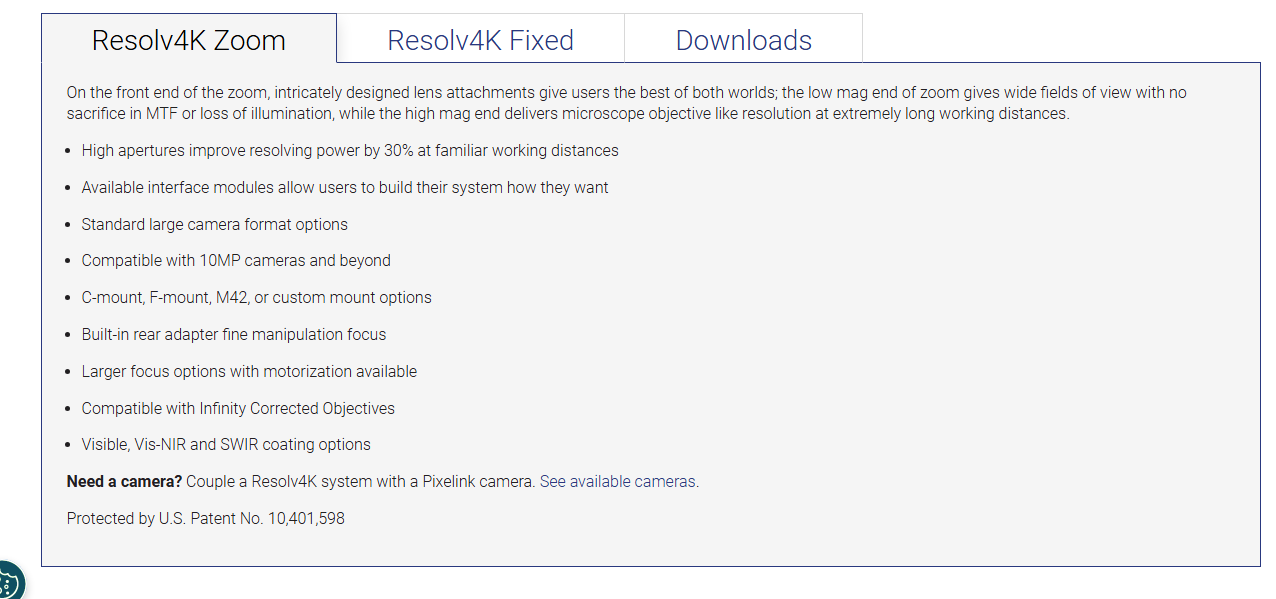Image resolution: width=1276 pixels, height=599 pixels.
Task: Click the bold Need a camera? text
Action: tap(125, 481)
